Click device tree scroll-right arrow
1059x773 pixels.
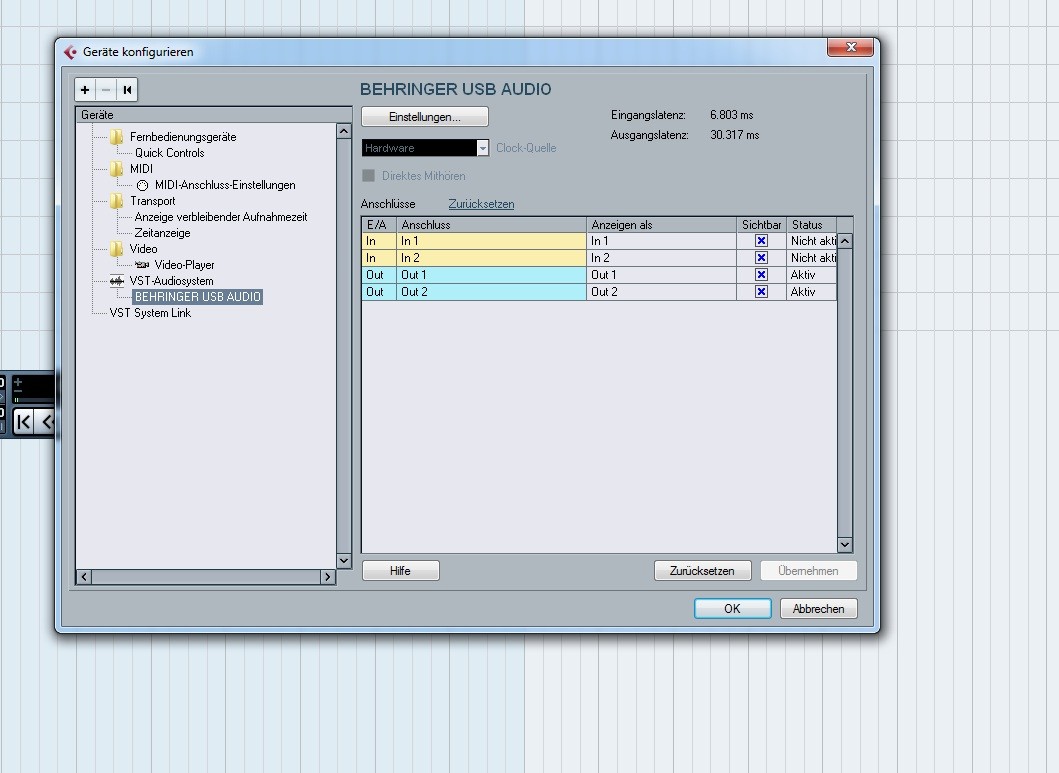click(x=328, y=577)
